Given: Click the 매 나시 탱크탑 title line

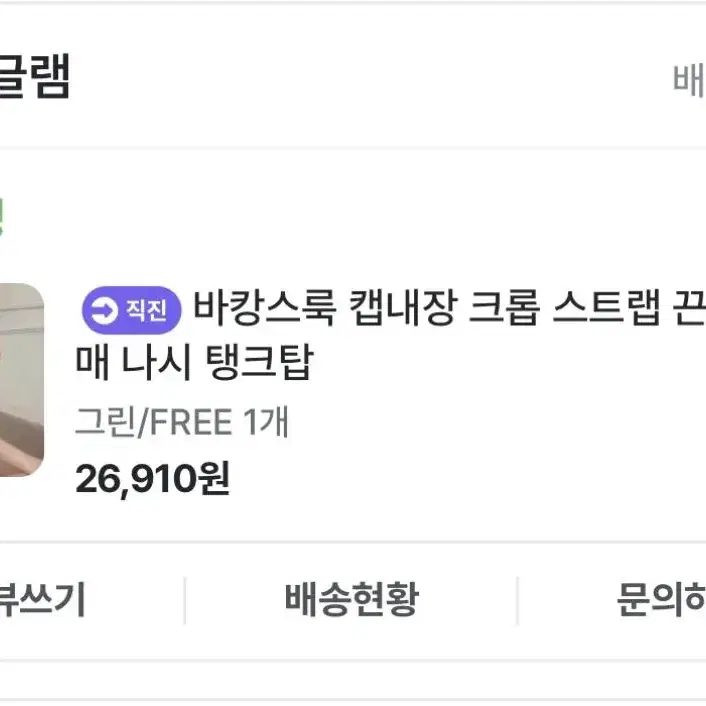Looking at the screenshot, I should [194, 362].
